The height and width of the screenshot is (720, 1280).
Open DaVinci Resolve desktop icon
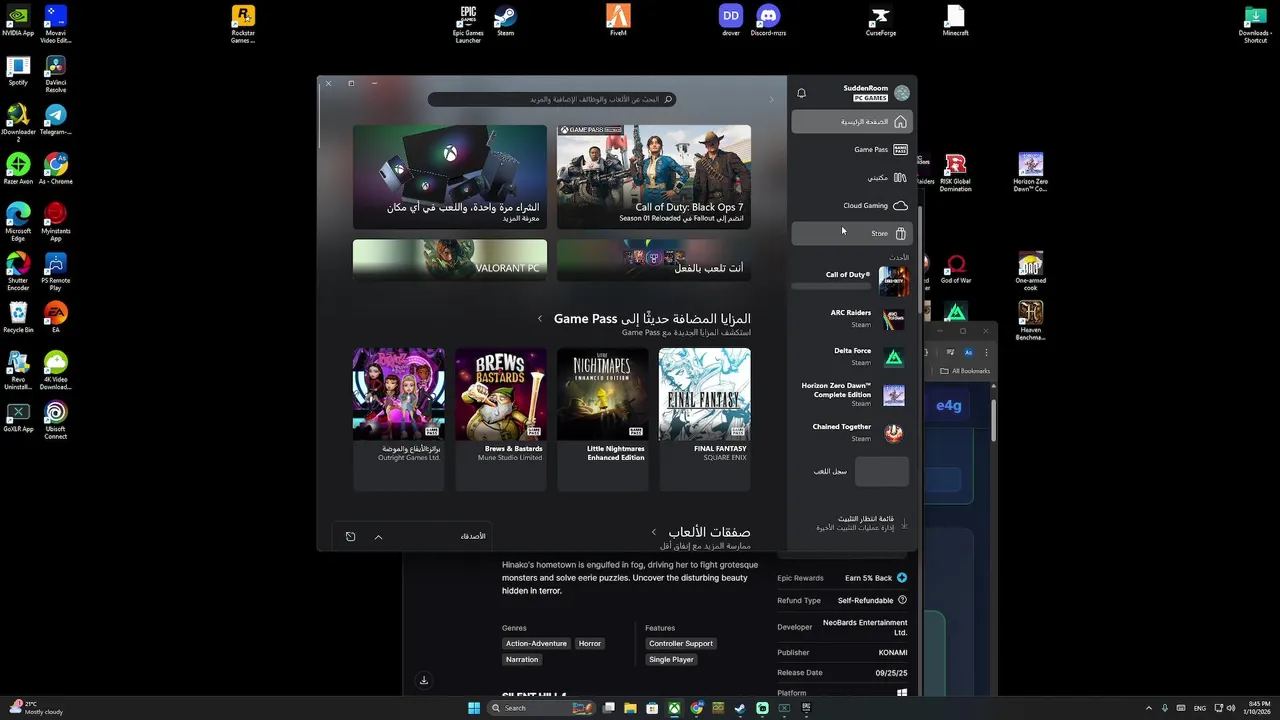coord(56,73)
